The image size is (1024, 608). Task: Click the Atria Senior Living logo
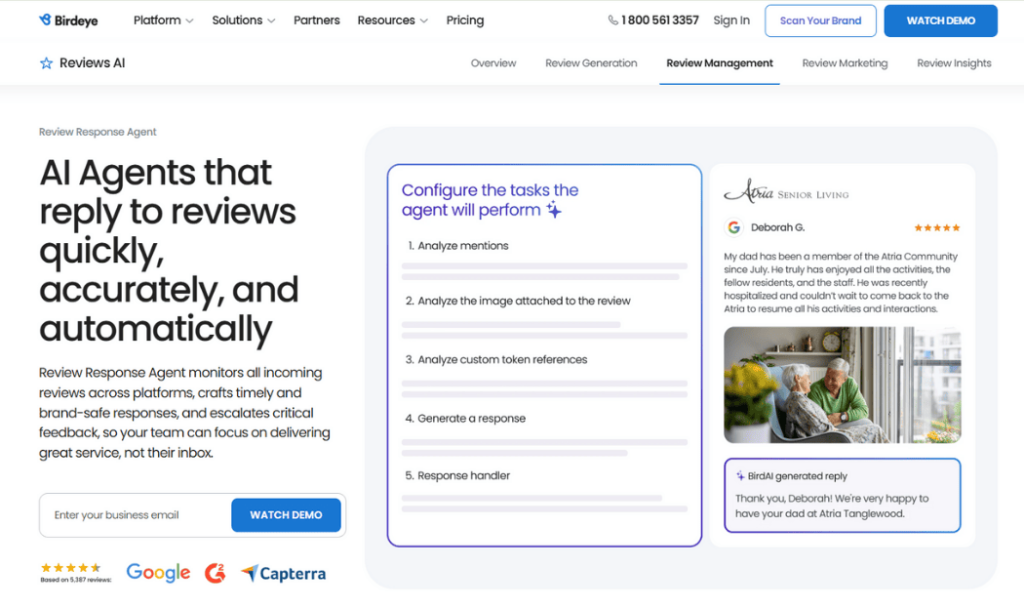[x=786, y=192]
